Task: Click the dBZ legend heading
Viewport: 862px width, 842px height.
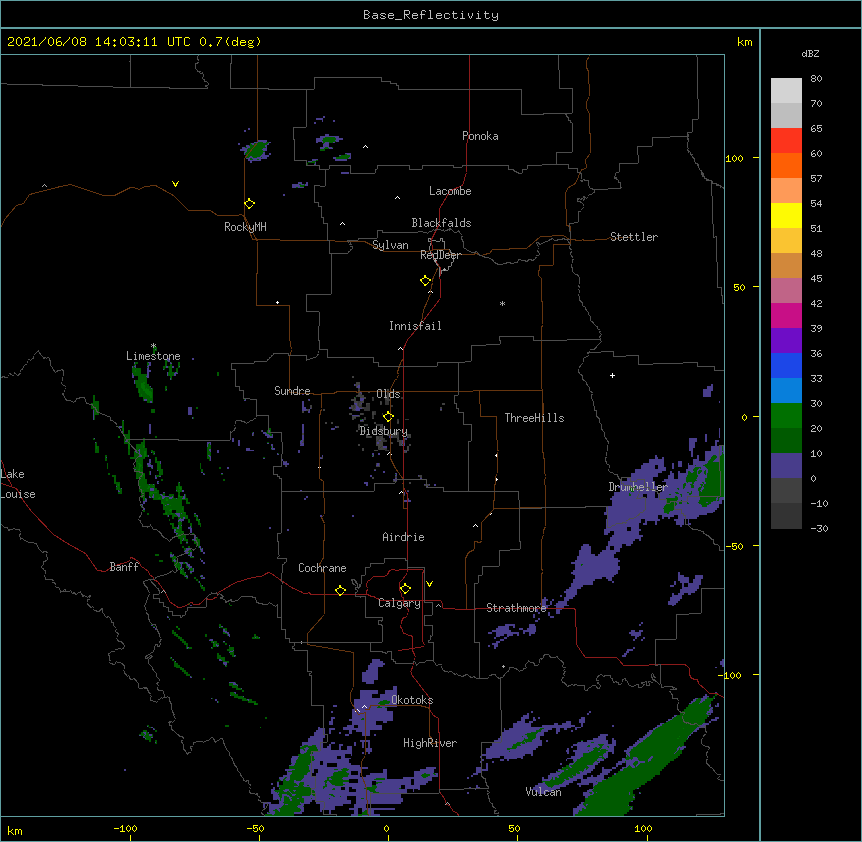Action: click(810, 54)
